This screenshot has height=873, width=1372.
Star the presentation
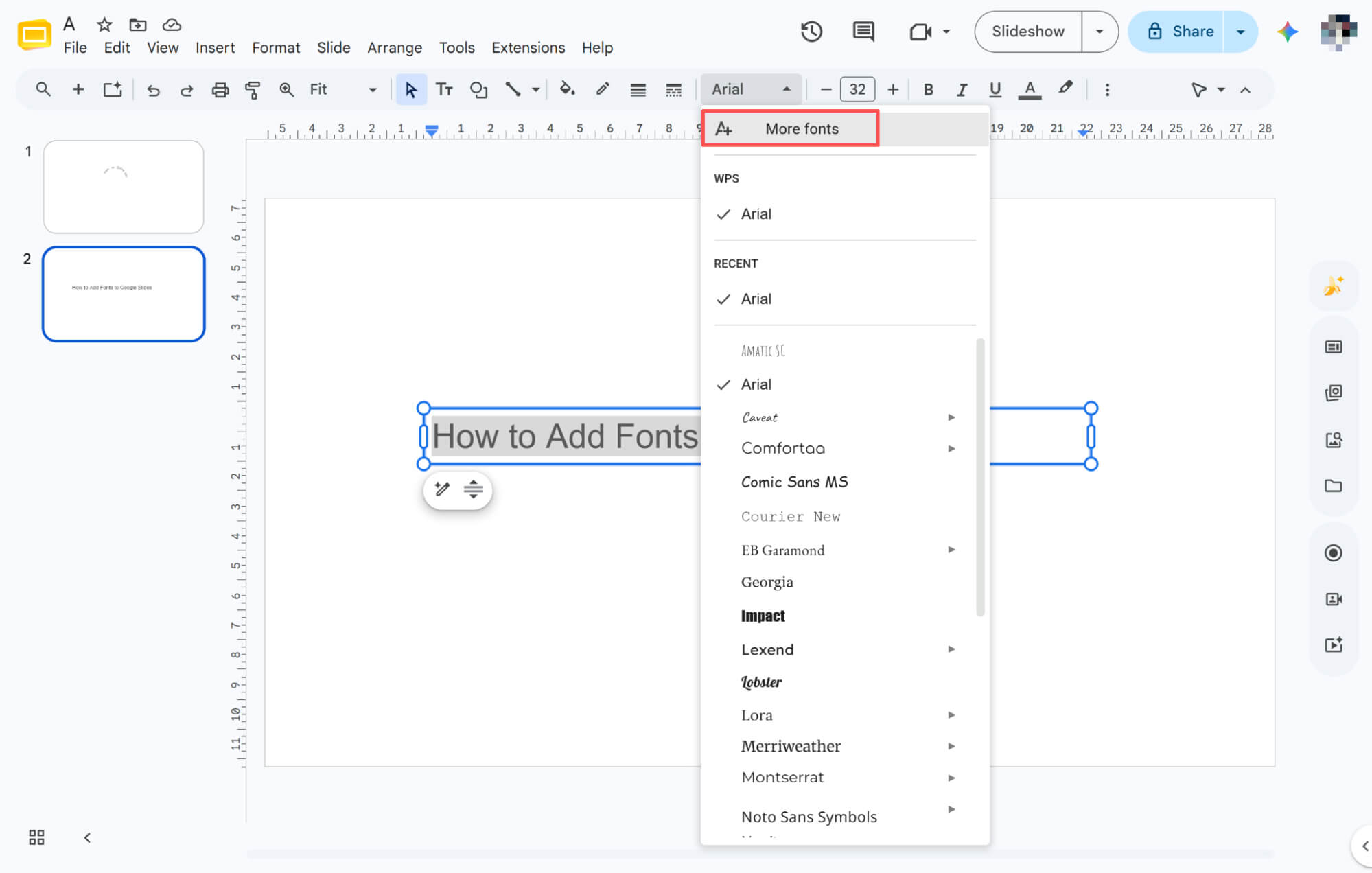pyautogui.click(x=104, y=25)
